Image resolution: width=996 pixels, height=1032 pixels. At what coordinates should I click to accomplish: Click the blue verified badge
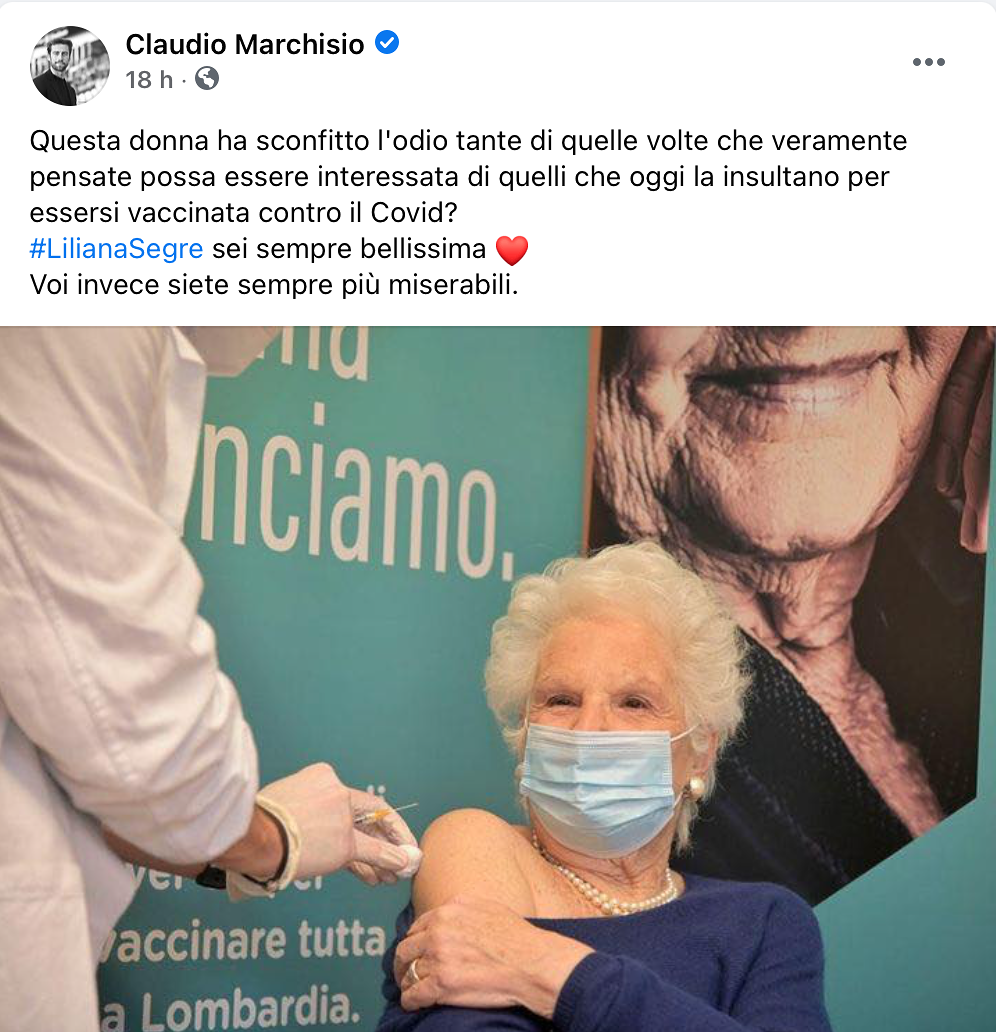(x=387, y=43)
